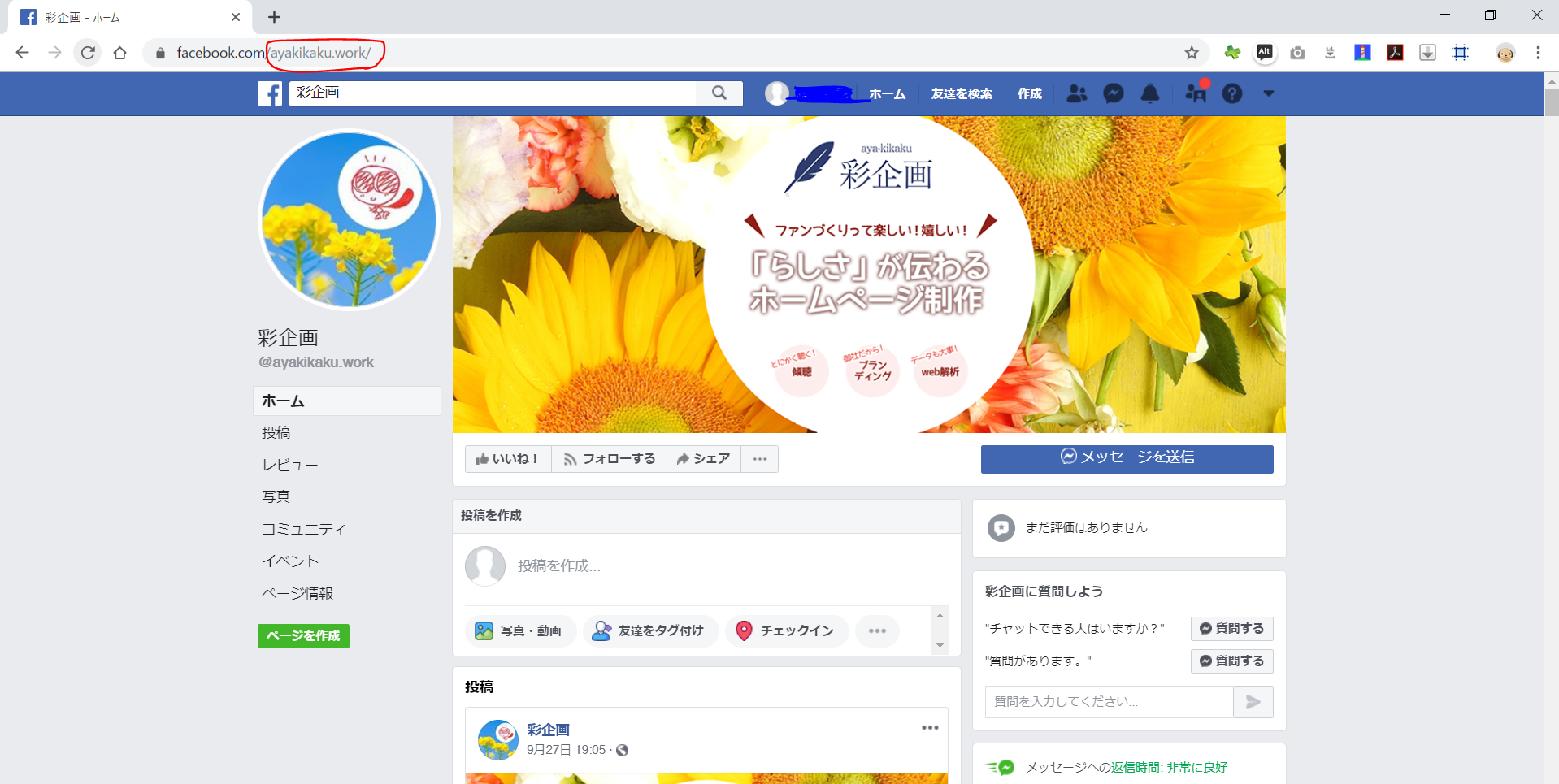Image resolution: width=1559 pixels, height=784 pixels.
Task: View the site lock security icon
Action: [160, 53]
